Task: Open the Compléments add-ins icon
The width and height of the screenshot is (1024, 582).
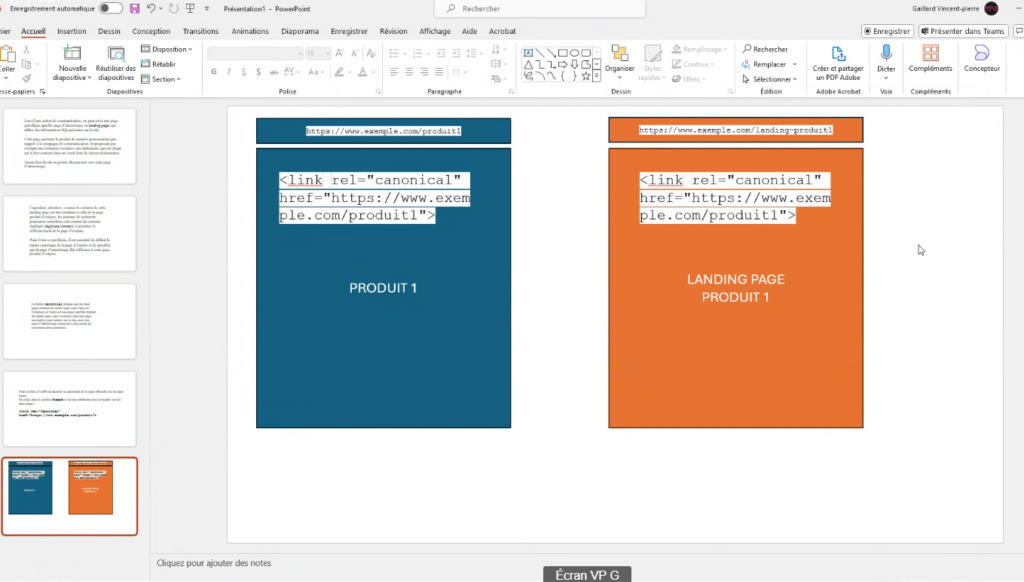Action: point(930,58)
